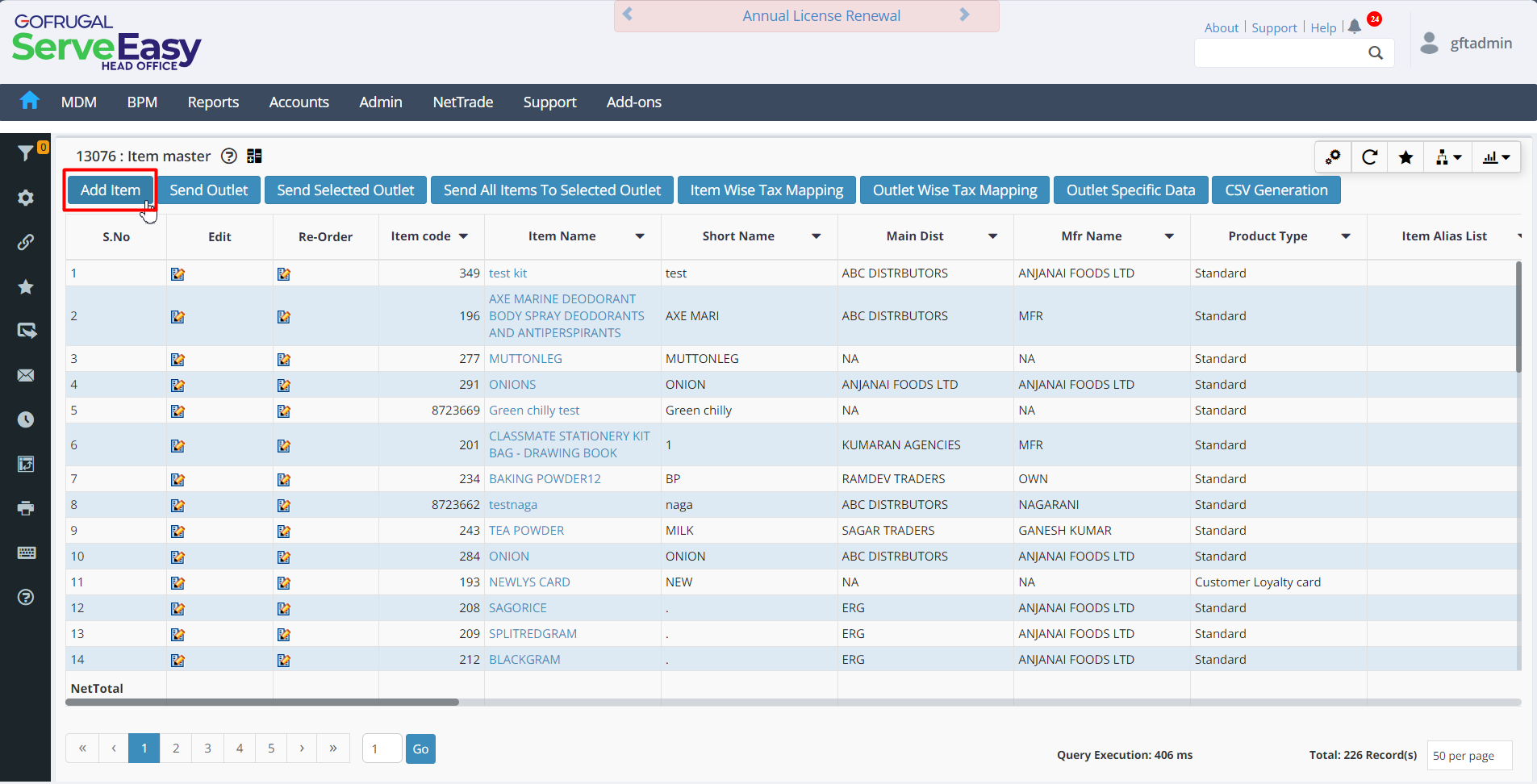Click the sidebar clock schedule icon
Viewport: 1537px width, 784px height.
coord(26,419)
